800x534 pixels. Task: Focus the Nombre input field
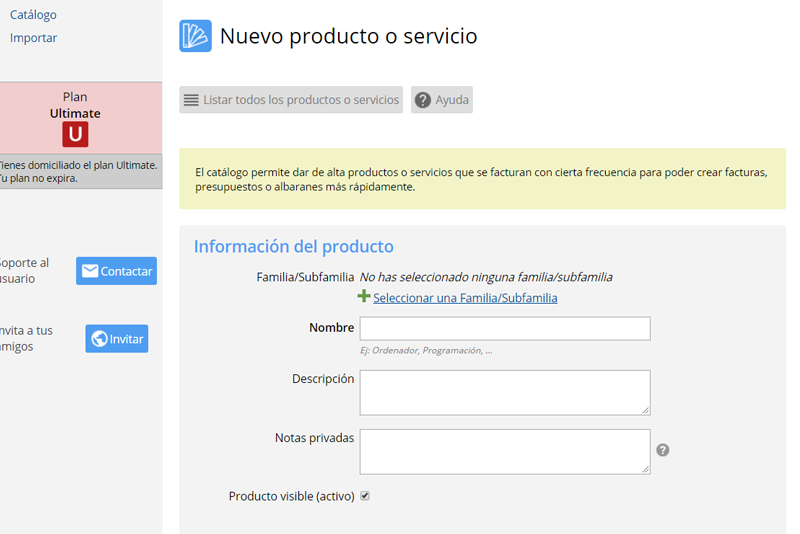click(505, 328)
